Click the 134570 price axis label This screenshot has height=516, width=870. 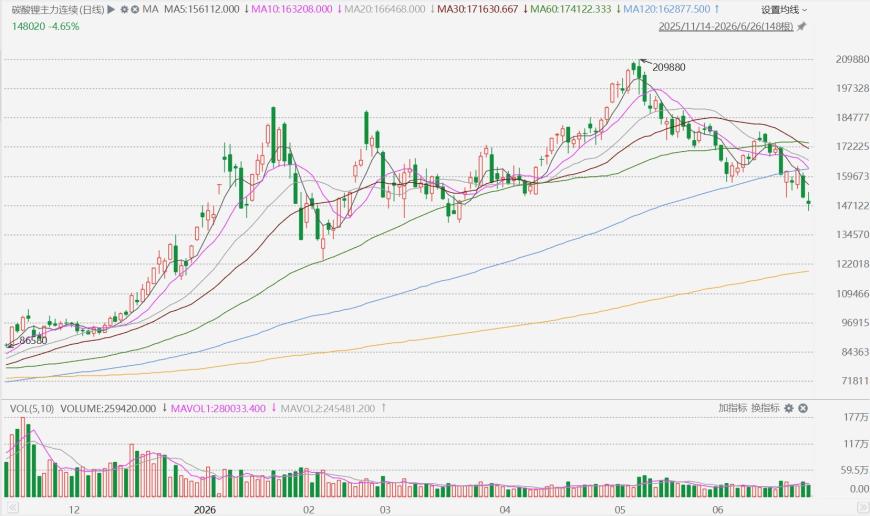pos(852,235)
